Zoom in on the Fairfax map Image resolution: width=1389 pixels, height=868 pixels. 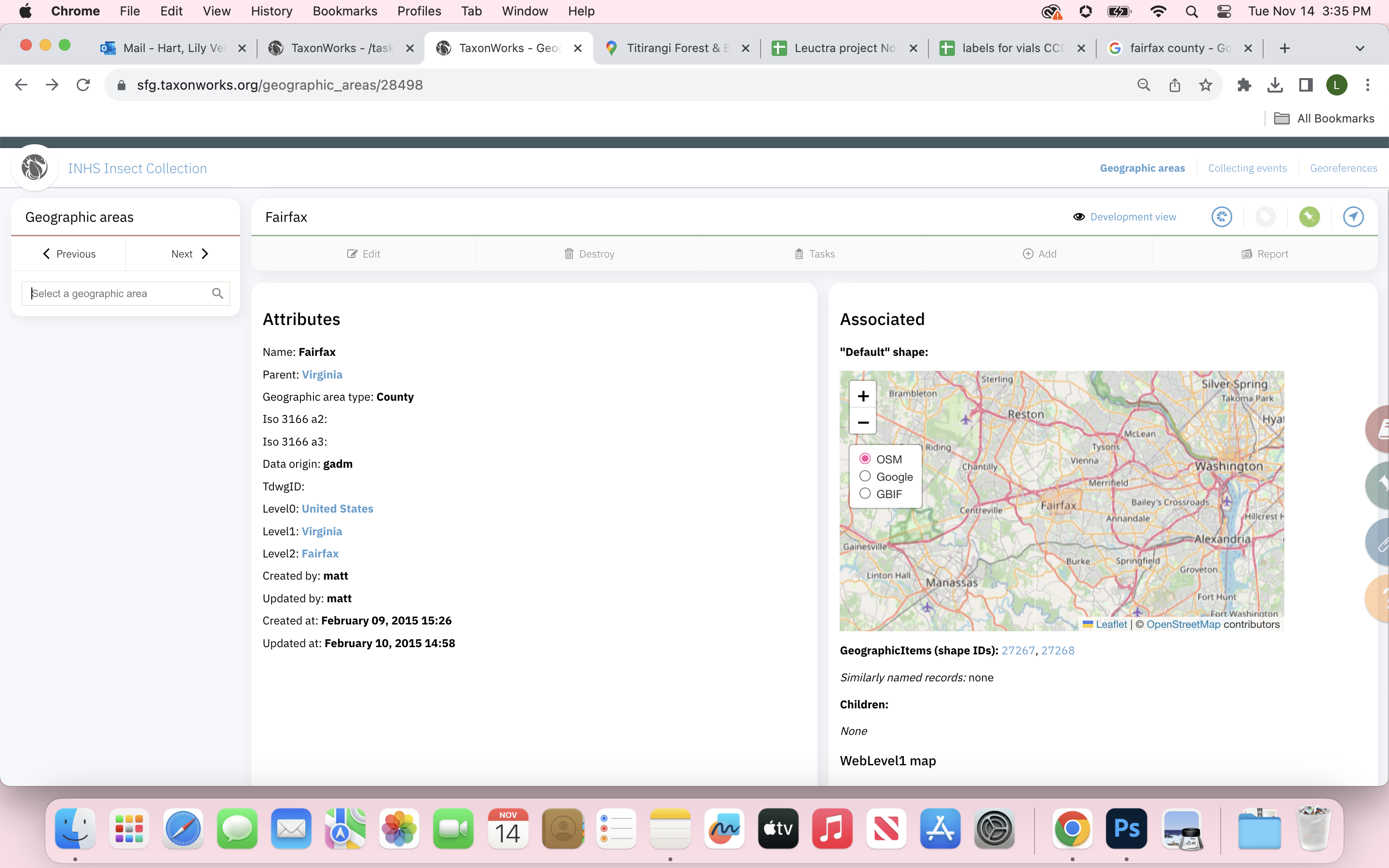pos(863,395)
